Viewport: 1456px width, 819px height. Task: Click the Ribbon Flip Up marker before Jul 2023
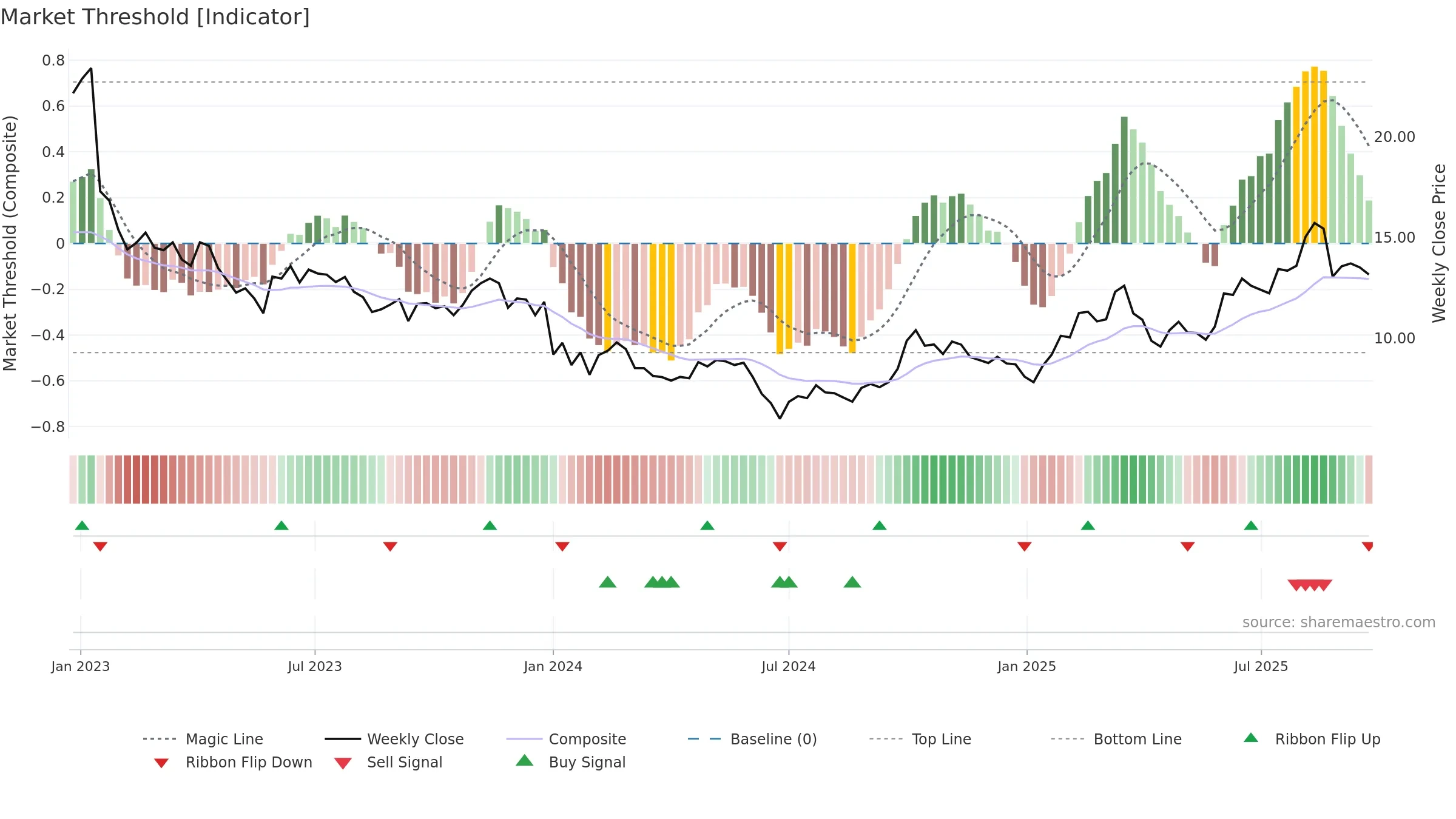(x=281, y=525)
